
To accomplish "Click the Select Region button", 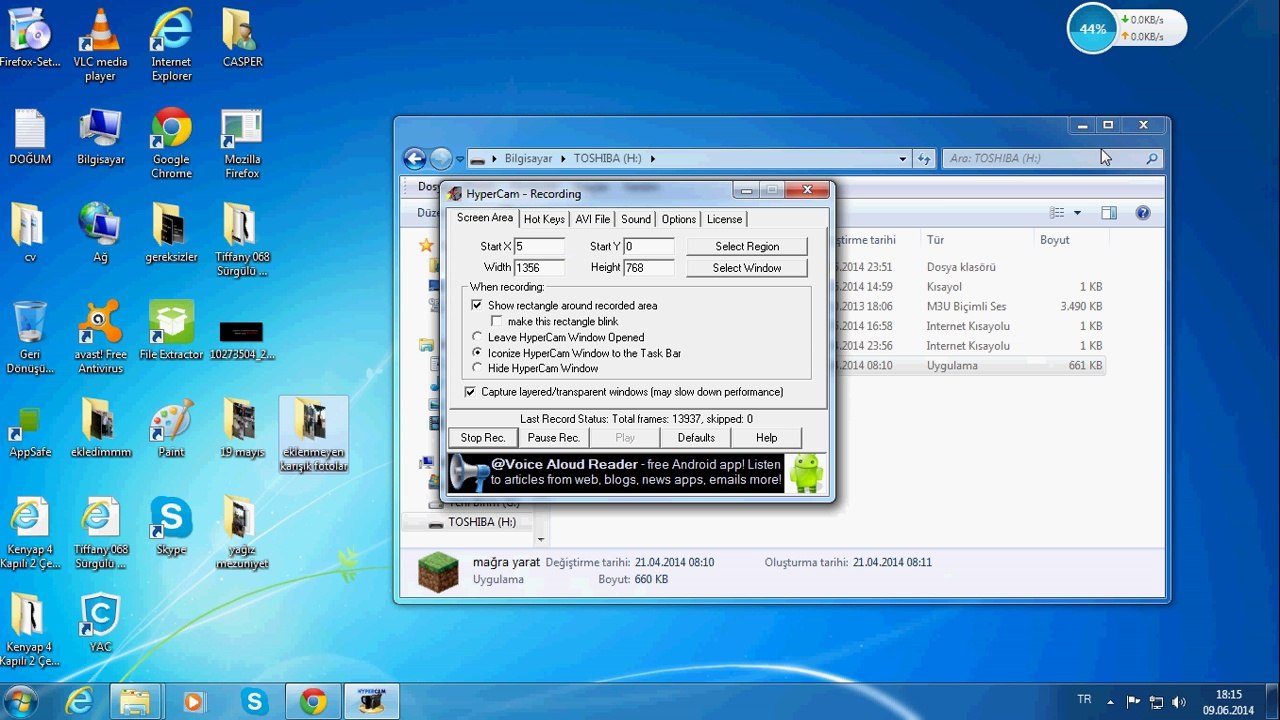I will click(x=747, y=246).
